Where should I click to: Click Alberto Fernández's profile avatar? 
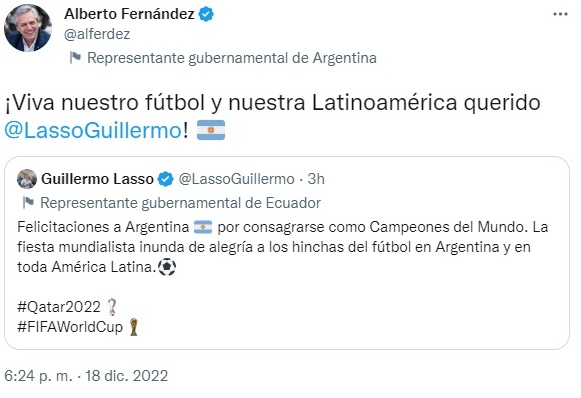click(28, 28)
